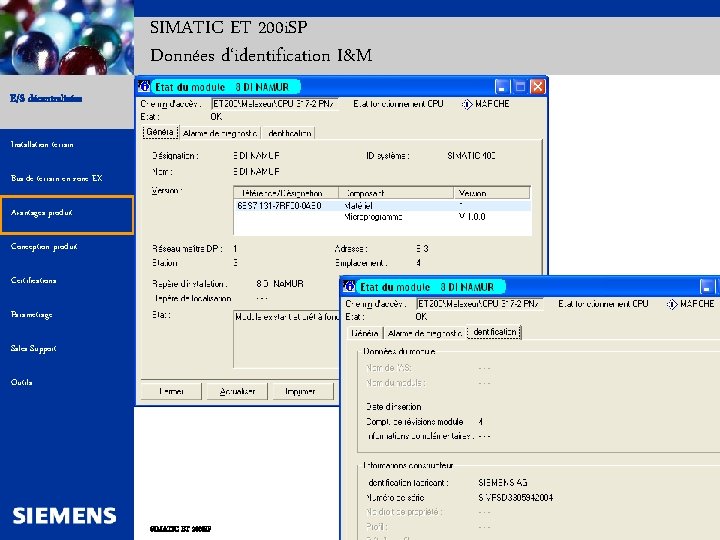This screenshot has width=720, height=540.
Task: Select Alarme de diagnostic tab in back window
Action: click(219, 133)
